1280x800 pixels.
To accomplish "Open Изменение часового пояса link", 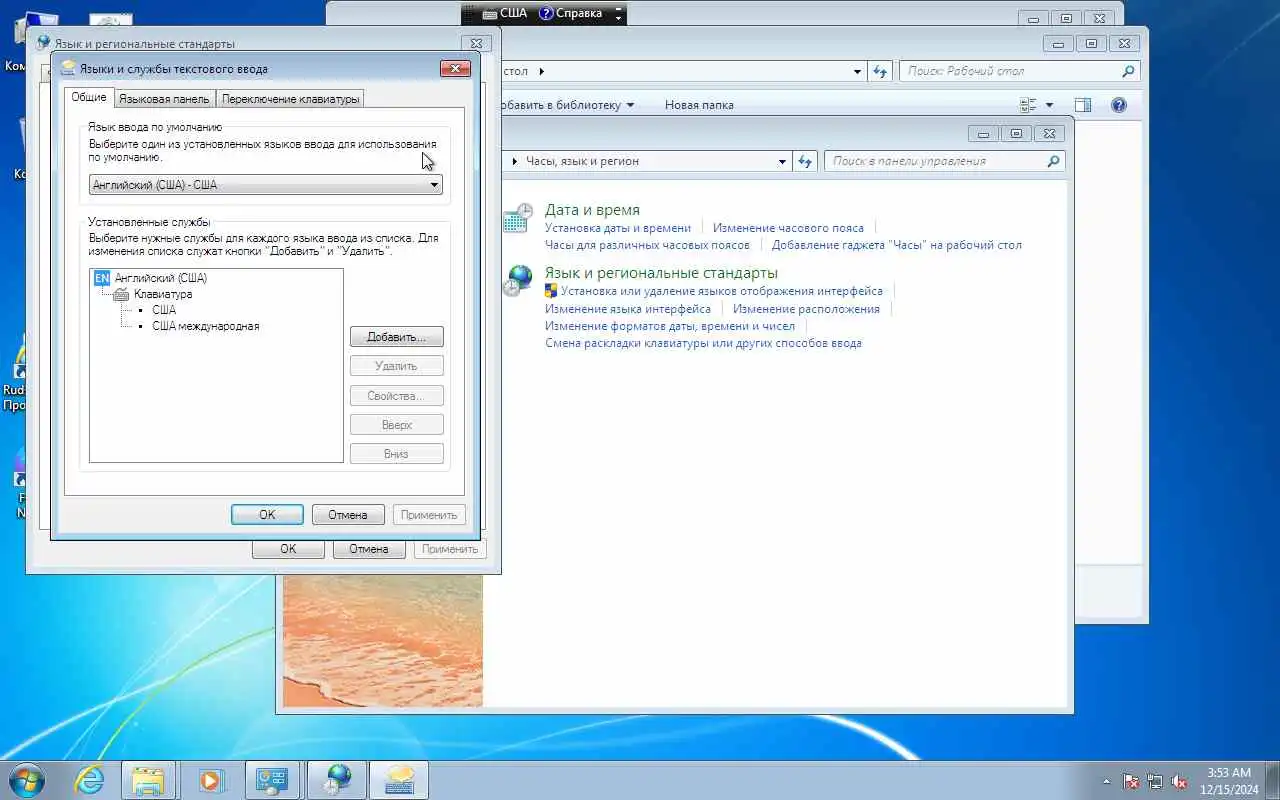I will [788, 228].
